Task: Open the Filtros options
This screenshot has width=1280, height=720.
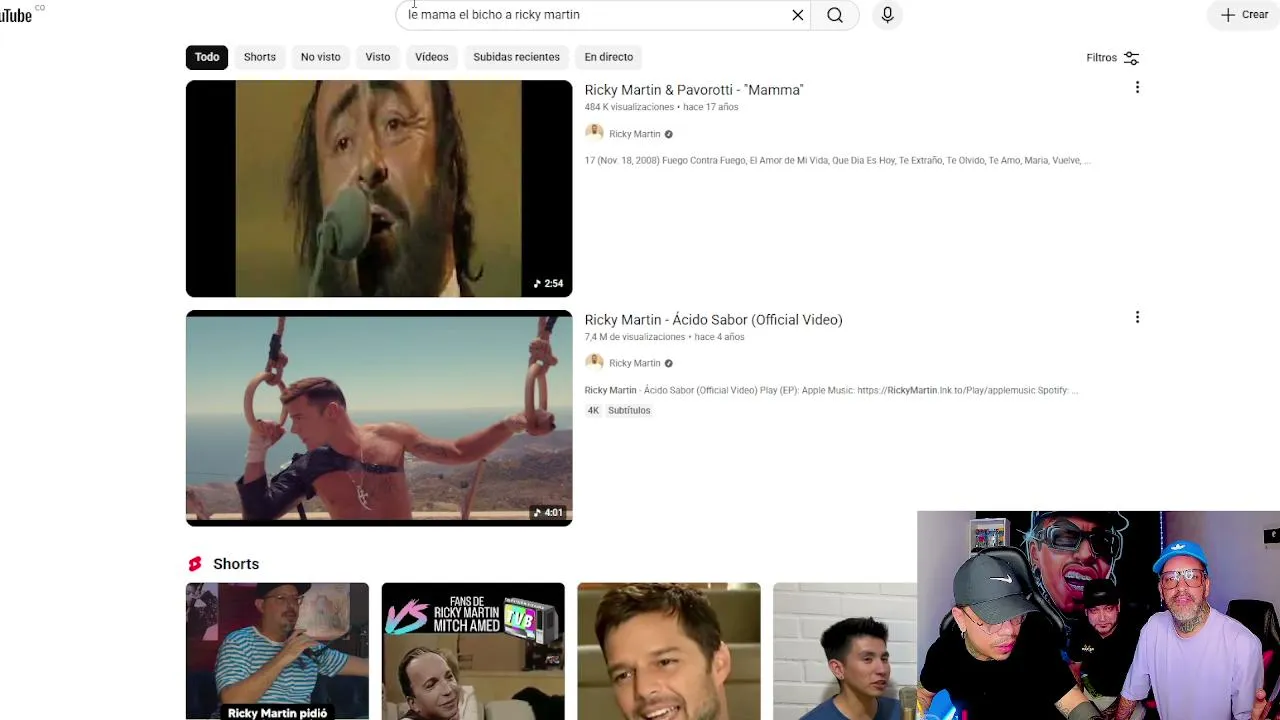Action: tap(1113, 58)
